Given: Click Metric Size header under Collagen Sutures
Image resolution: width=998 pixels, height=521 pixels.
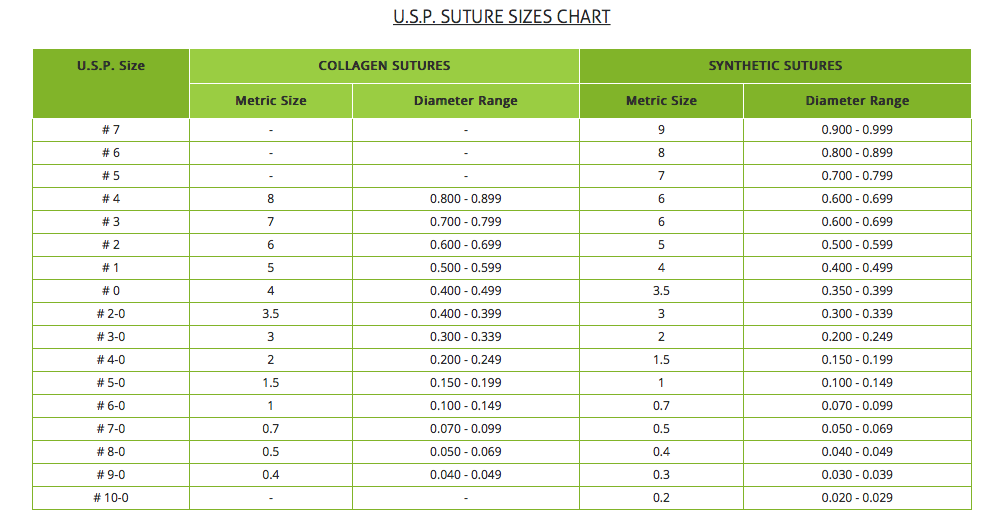Looking at the screenshot, I should click(271, 101).
